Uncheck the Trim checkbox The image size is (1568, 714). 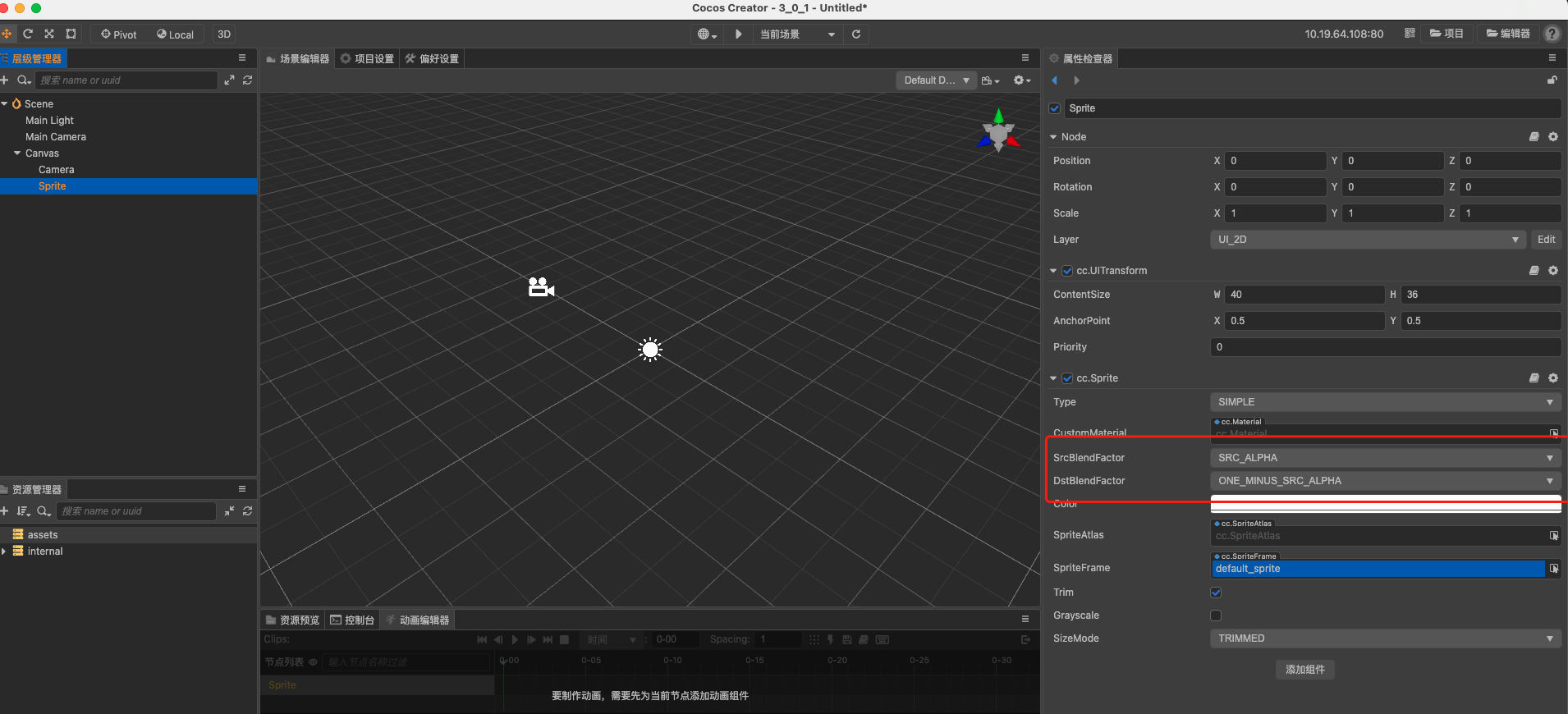[1216, 593]
